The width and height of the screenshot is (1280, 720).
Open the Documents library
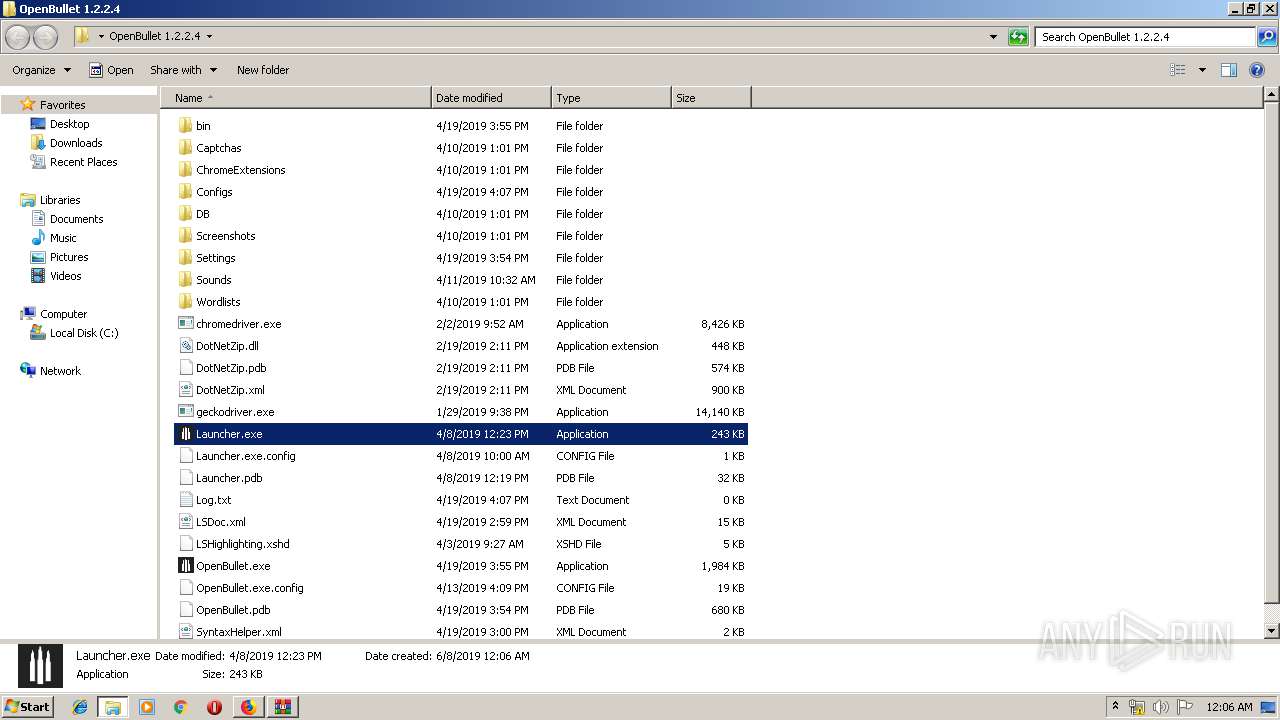76,219
